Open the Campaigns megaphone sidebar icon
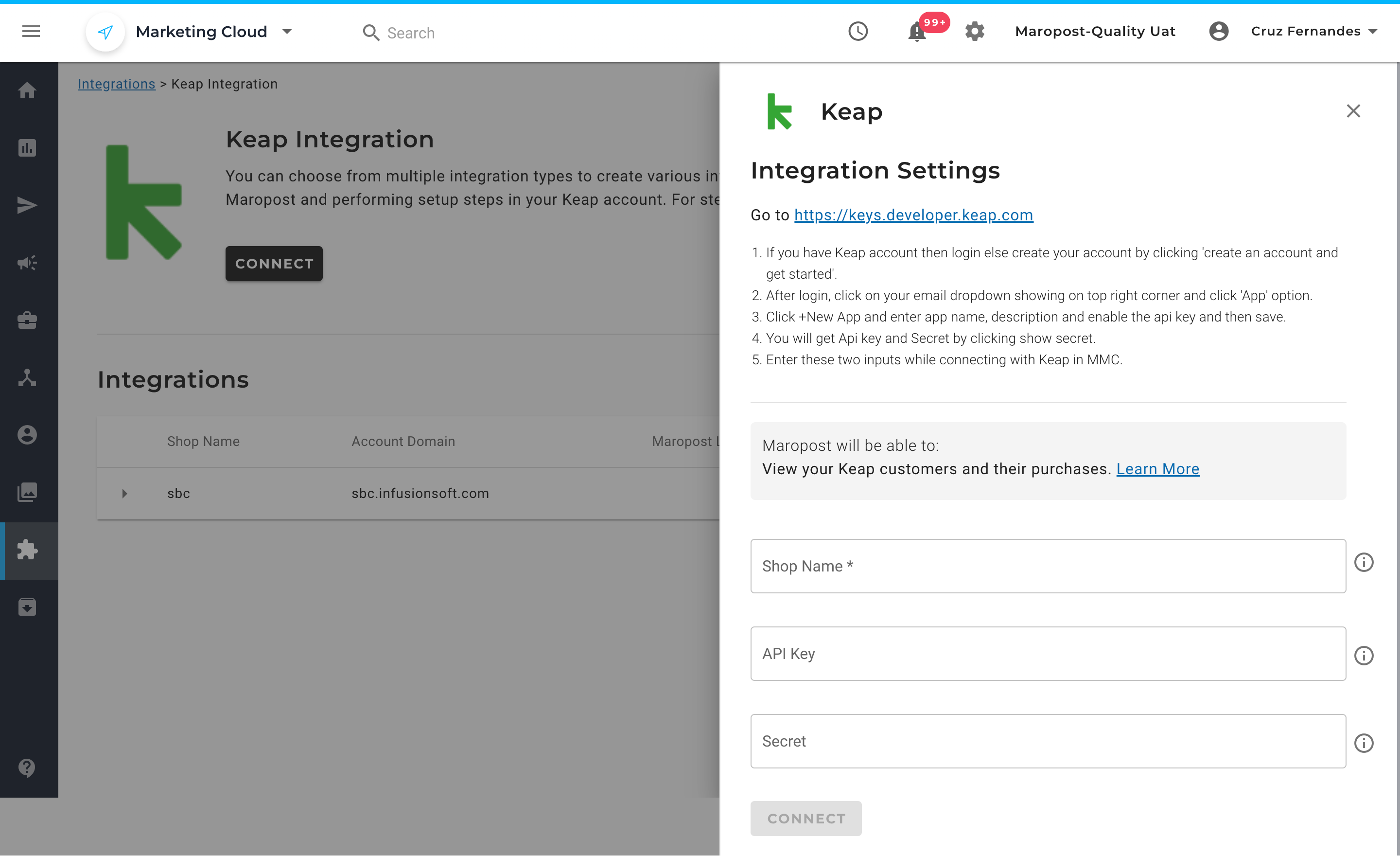This screenshot has width=1400, height=856. click(x=27, y=263)
